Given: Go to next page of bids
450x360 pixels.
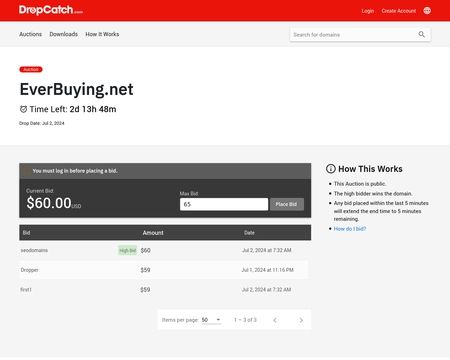Looking at the screenshot, I should pyautogui.click(x=301, y=320).
